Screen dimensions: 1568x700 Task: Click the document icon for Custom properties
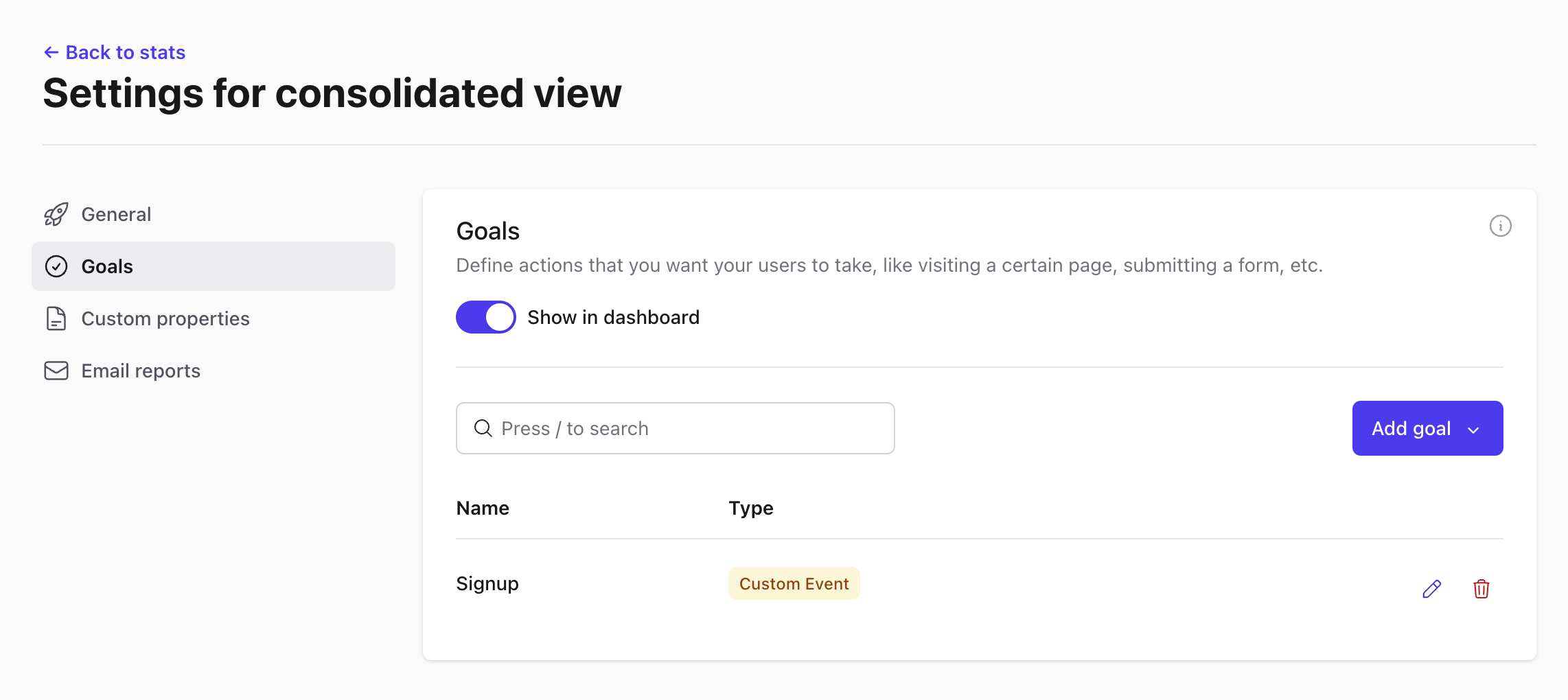[x=56, y=318]
